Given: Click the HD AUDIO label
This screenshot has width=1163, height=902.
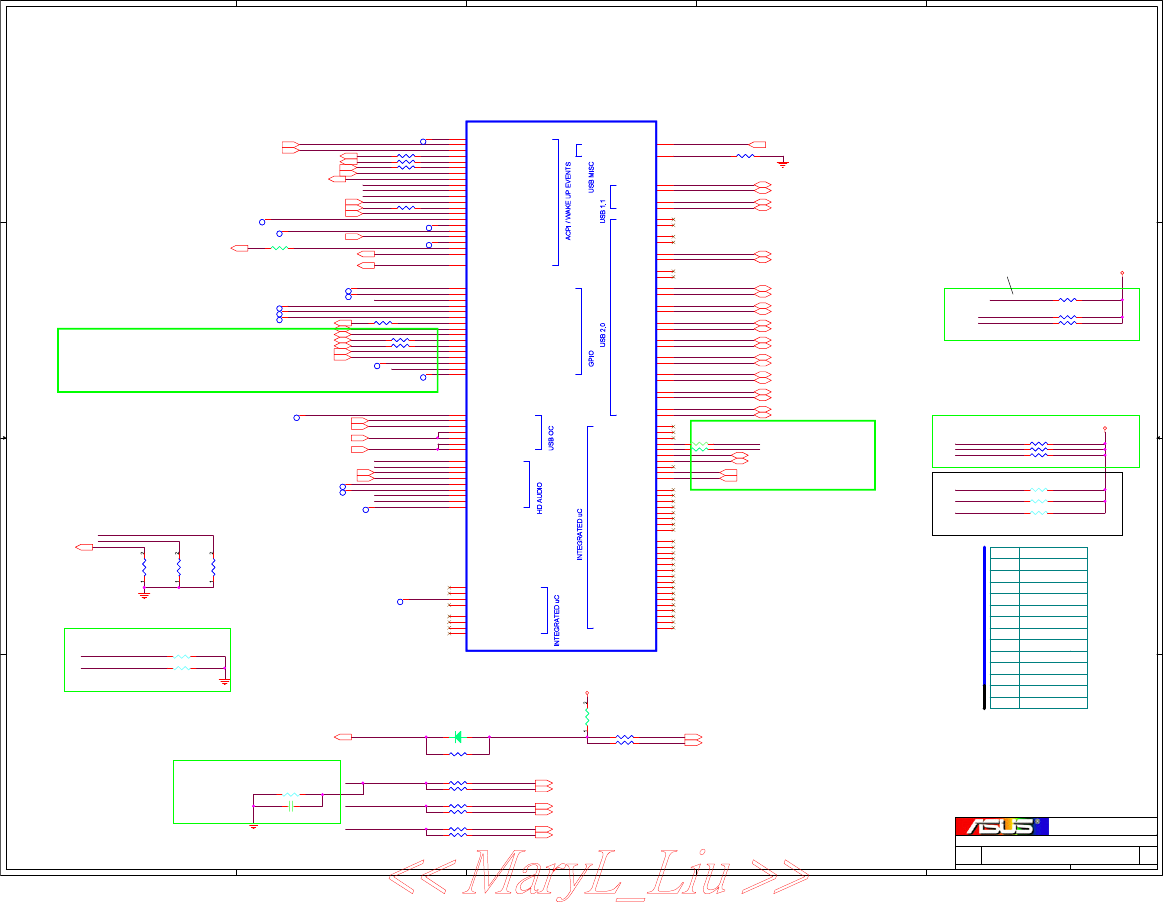Looking at the screenshot, I should pyautogui.click(x=540, y=498).
